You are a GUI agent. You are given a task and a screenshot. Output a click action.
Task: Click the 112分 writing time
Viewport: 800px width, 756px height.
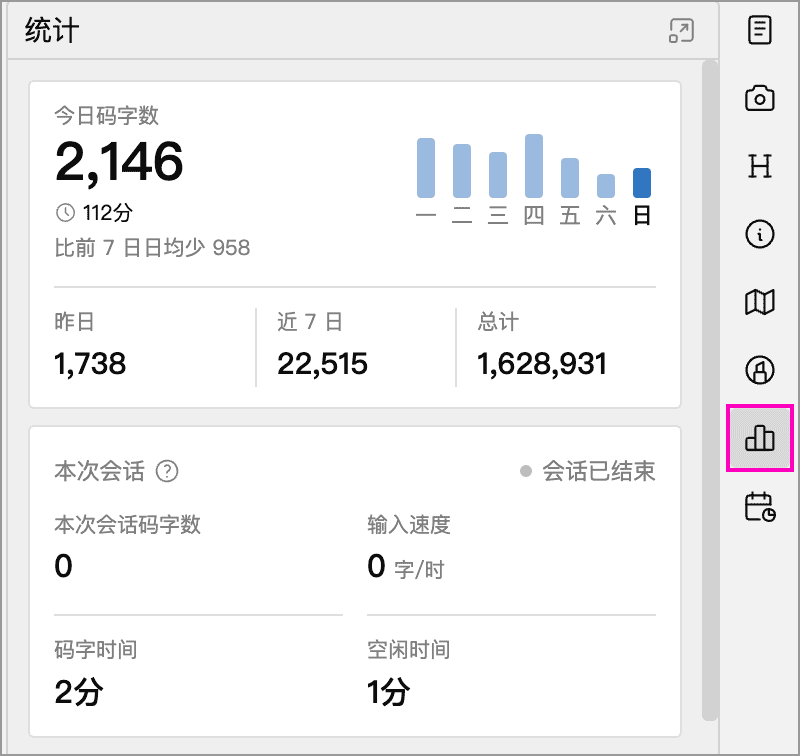pos(108,213)
